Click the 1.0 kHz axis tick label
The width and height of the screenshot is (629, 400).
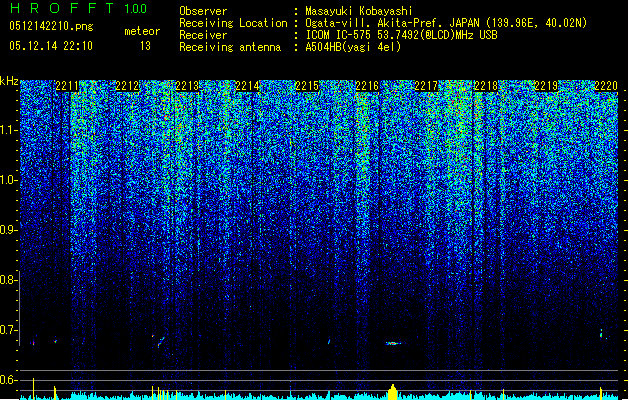pos(9,180)
